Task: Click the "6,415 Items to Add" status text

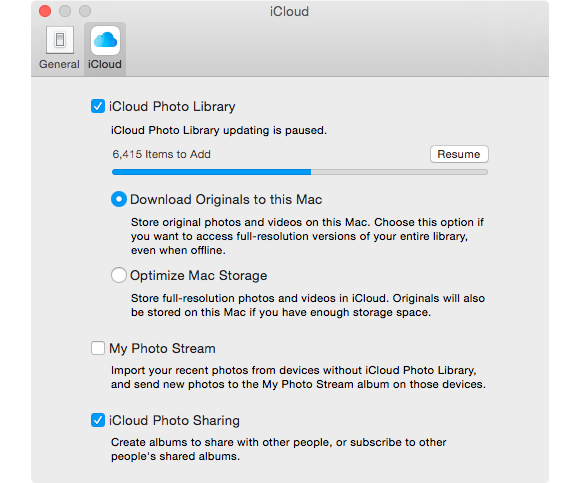Action: click(161, 154)
